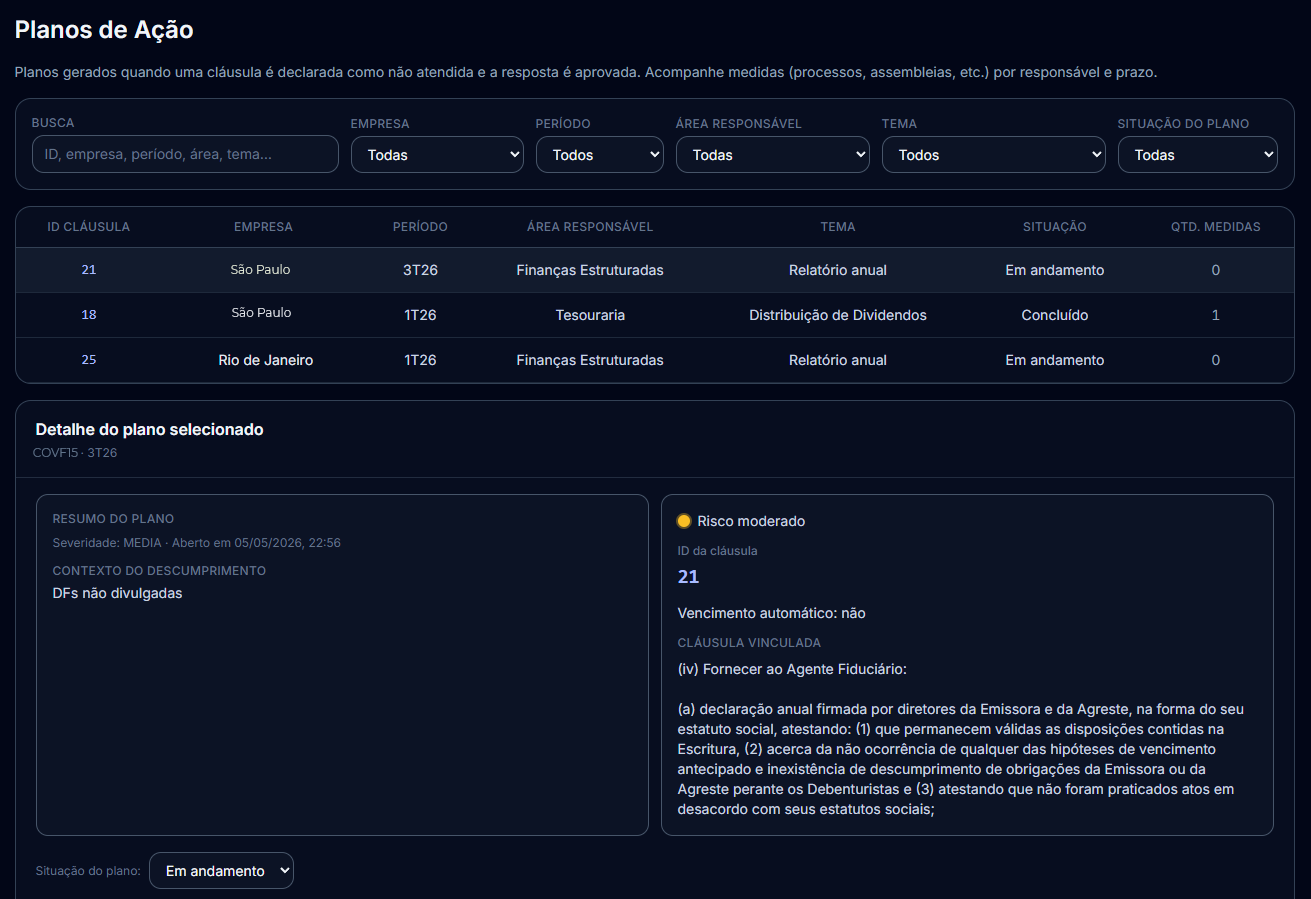
Task: Open clause ID 25 link in table
Action: coord(89,360)
